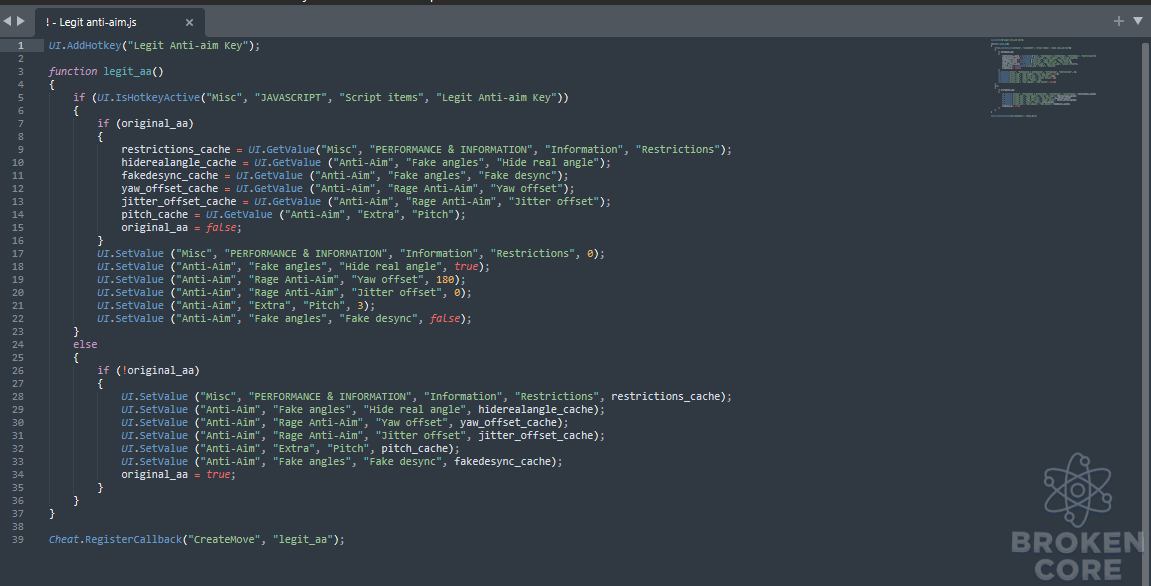Viewport: 1151px width, 586px height.
Task: Click line number 39 in the gutter
Action: 18,540
